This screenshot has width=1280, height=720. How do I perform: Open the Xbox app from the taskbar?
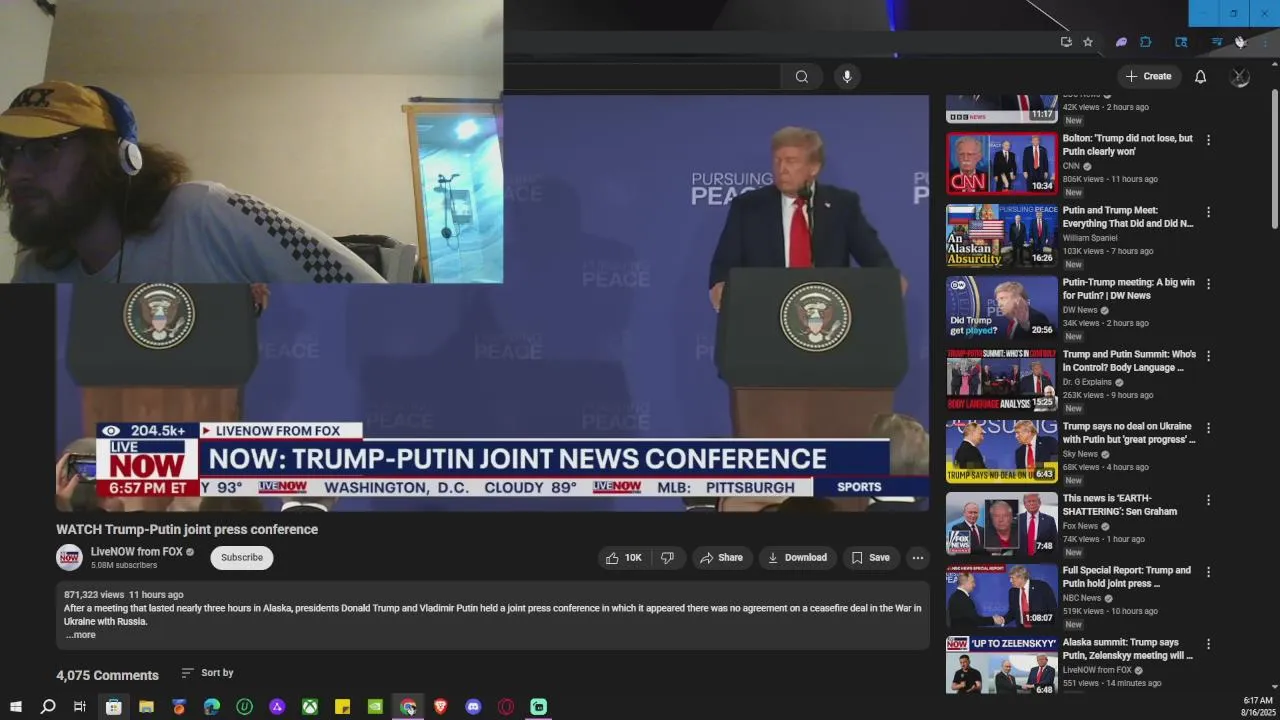310,707
